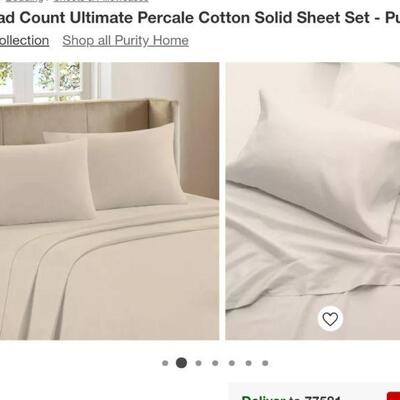
Task: Select the highlighted second carousel dot
Action: point(181,363)
